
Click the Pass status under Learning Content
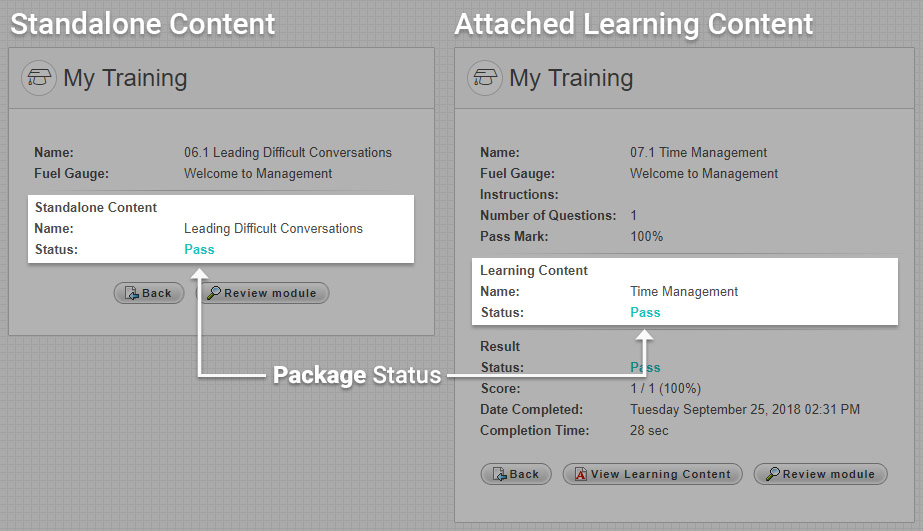645,313
